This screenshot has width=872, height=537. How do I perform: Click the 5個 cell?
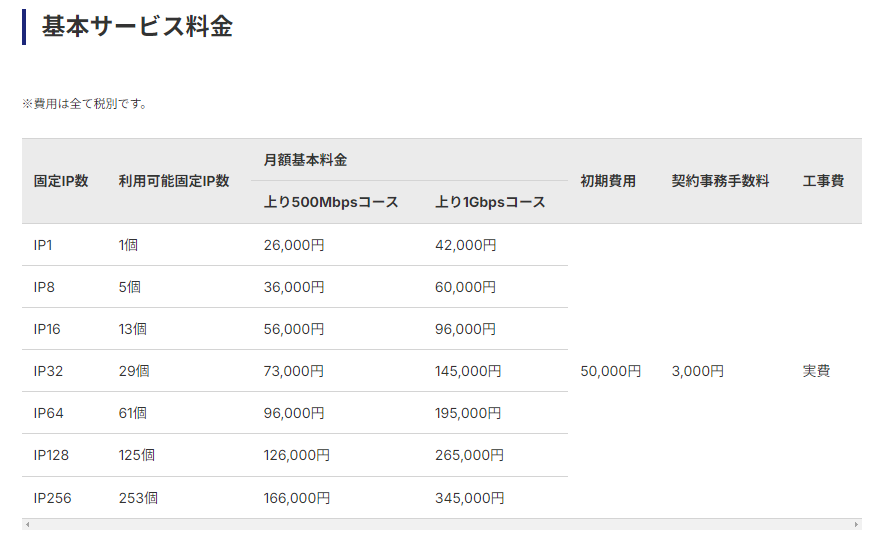[x=130, y=287]
